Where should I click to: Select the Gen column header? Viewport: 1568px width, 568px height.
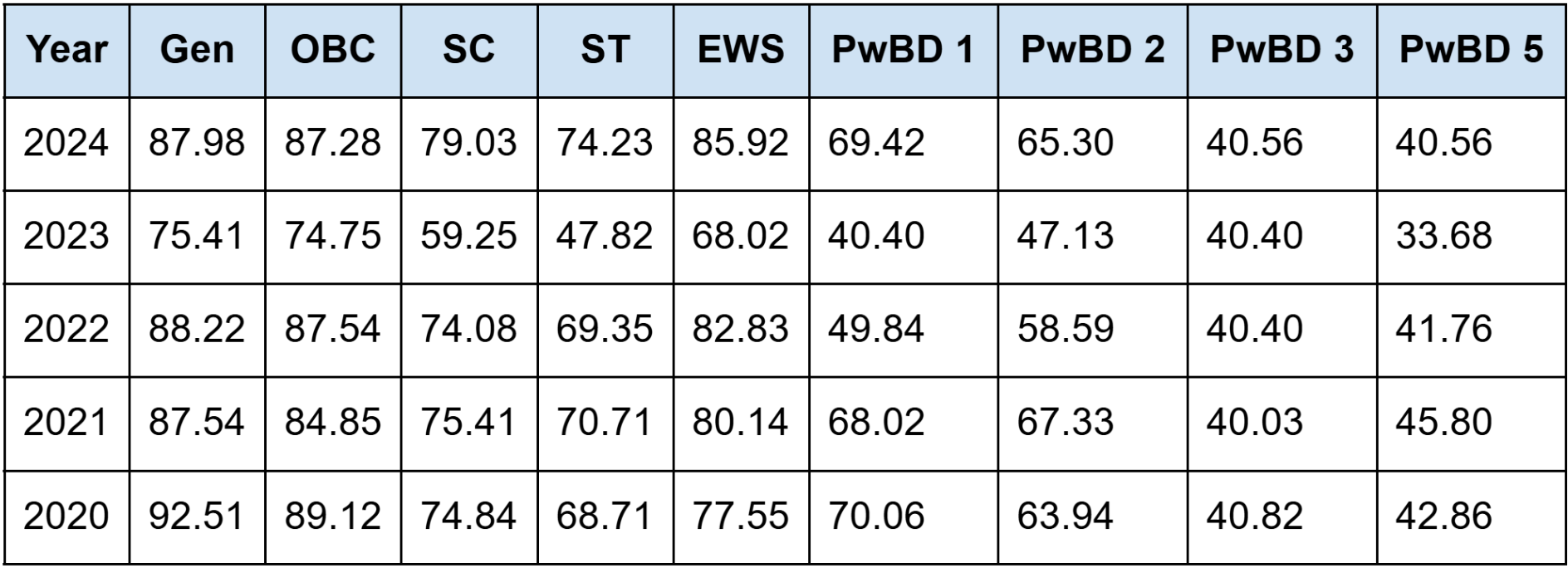tap(197, 50)
